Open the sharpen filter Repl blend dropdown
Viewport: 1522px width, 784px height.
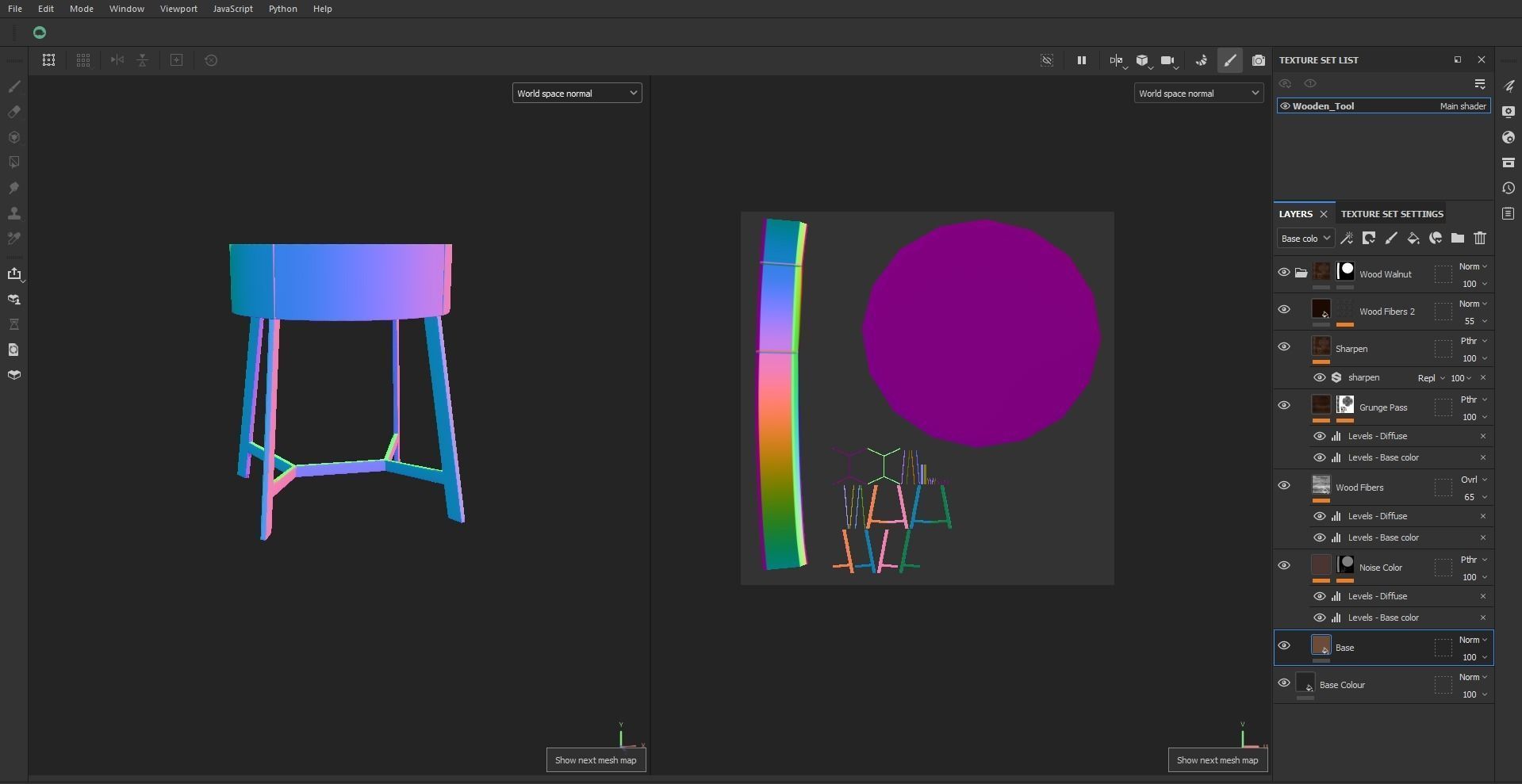tap(1431, 378)
